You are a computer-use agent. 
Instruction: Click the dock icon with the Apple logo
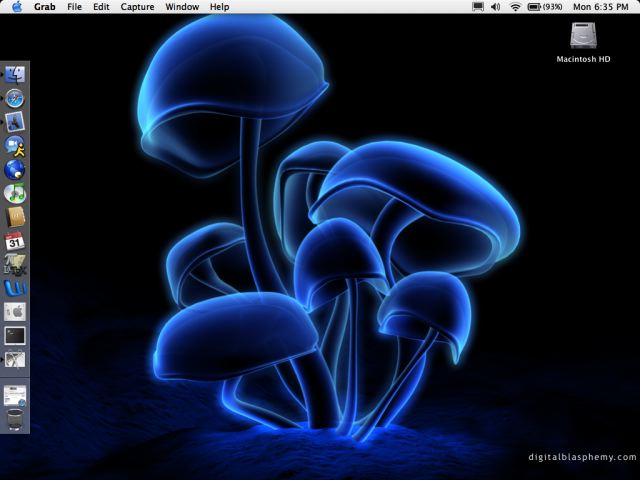pyautogui.click(x=15, y=312)
